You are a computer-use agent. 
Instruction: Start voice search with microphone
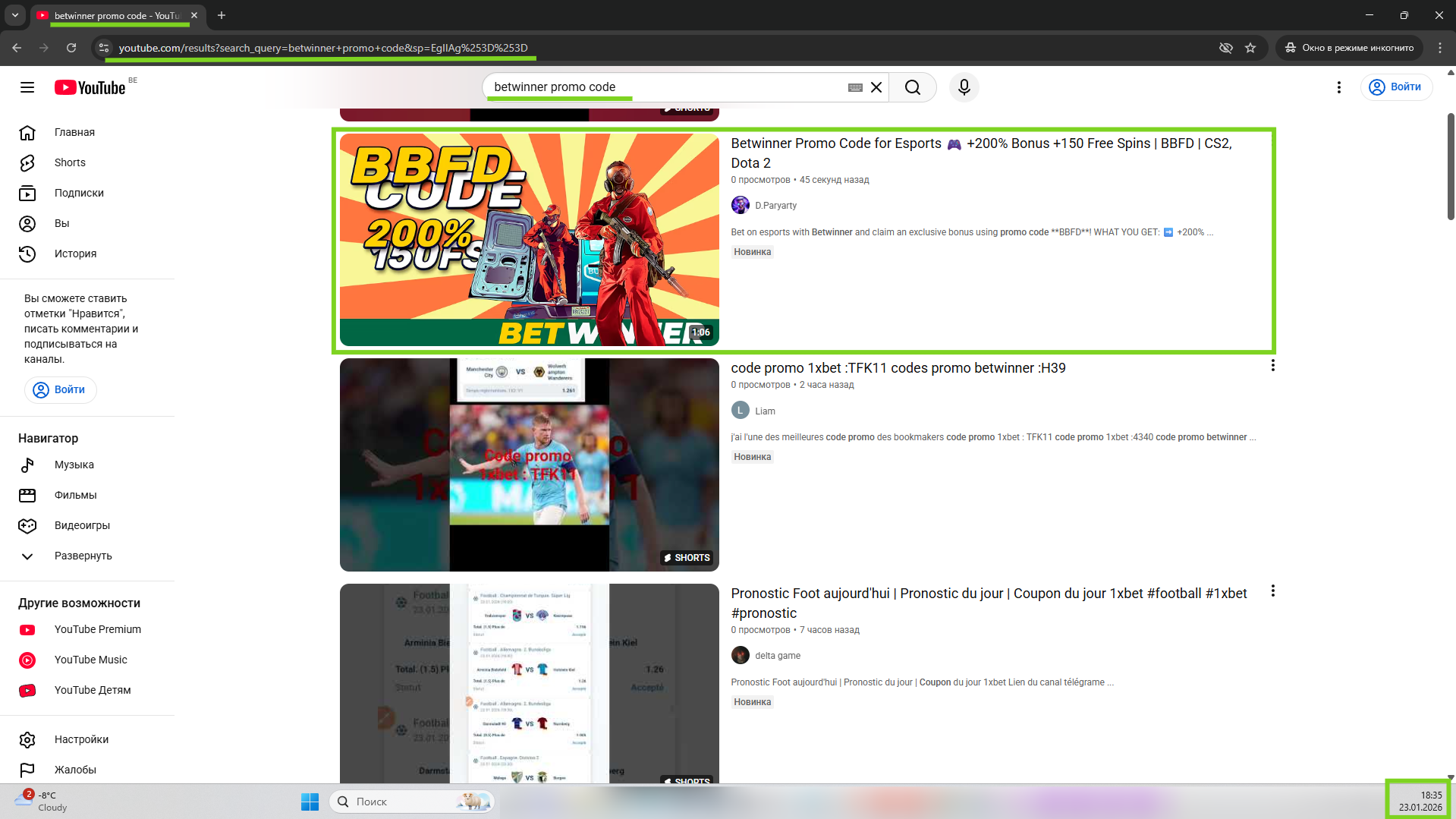pyautogui.click(x=964, y=87)
